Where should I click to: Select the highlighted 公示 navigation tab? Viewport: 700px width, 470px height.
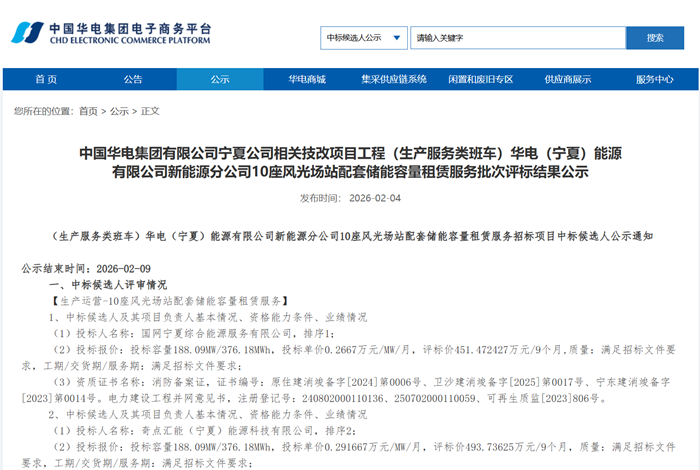220,79
